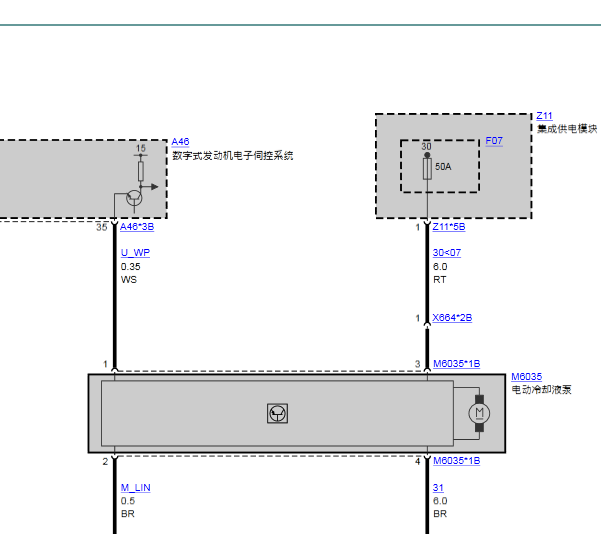Click the transistor symbol in A46 box
Screen dimensions: 601x534
pyautogui.click(x=134, y=199)
